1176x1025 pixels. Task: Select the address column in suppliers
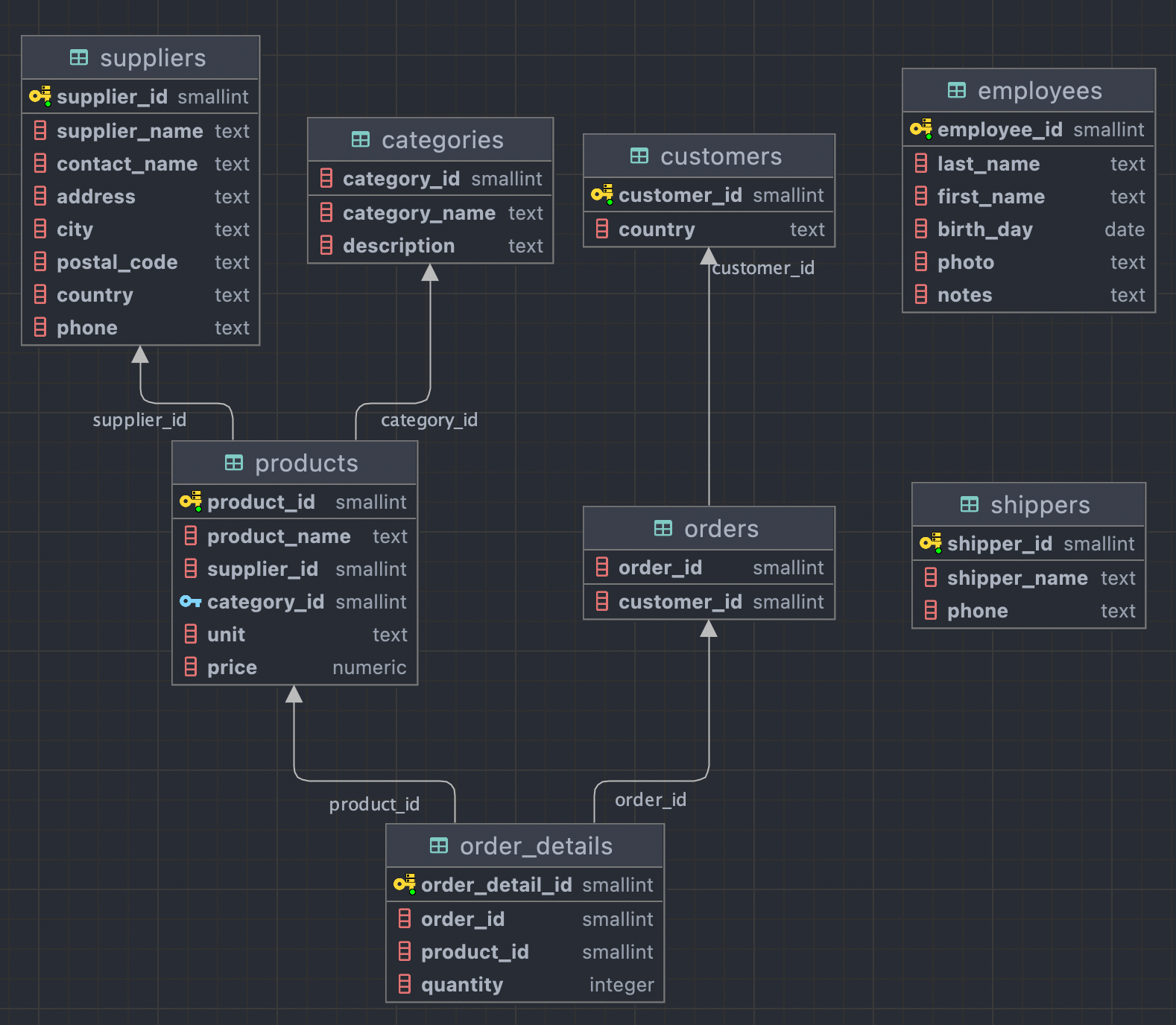tap(141, 197)
